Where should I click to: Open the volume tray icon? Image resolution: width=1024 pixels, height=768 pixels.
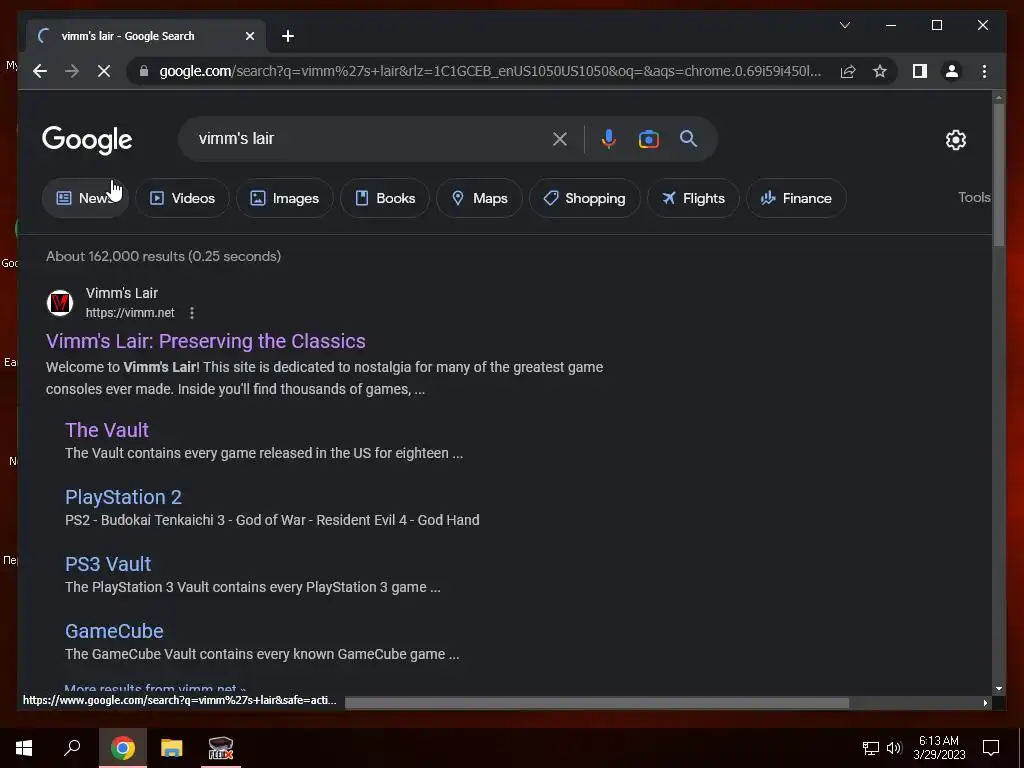pyautogui.click(x=894, y=748)
